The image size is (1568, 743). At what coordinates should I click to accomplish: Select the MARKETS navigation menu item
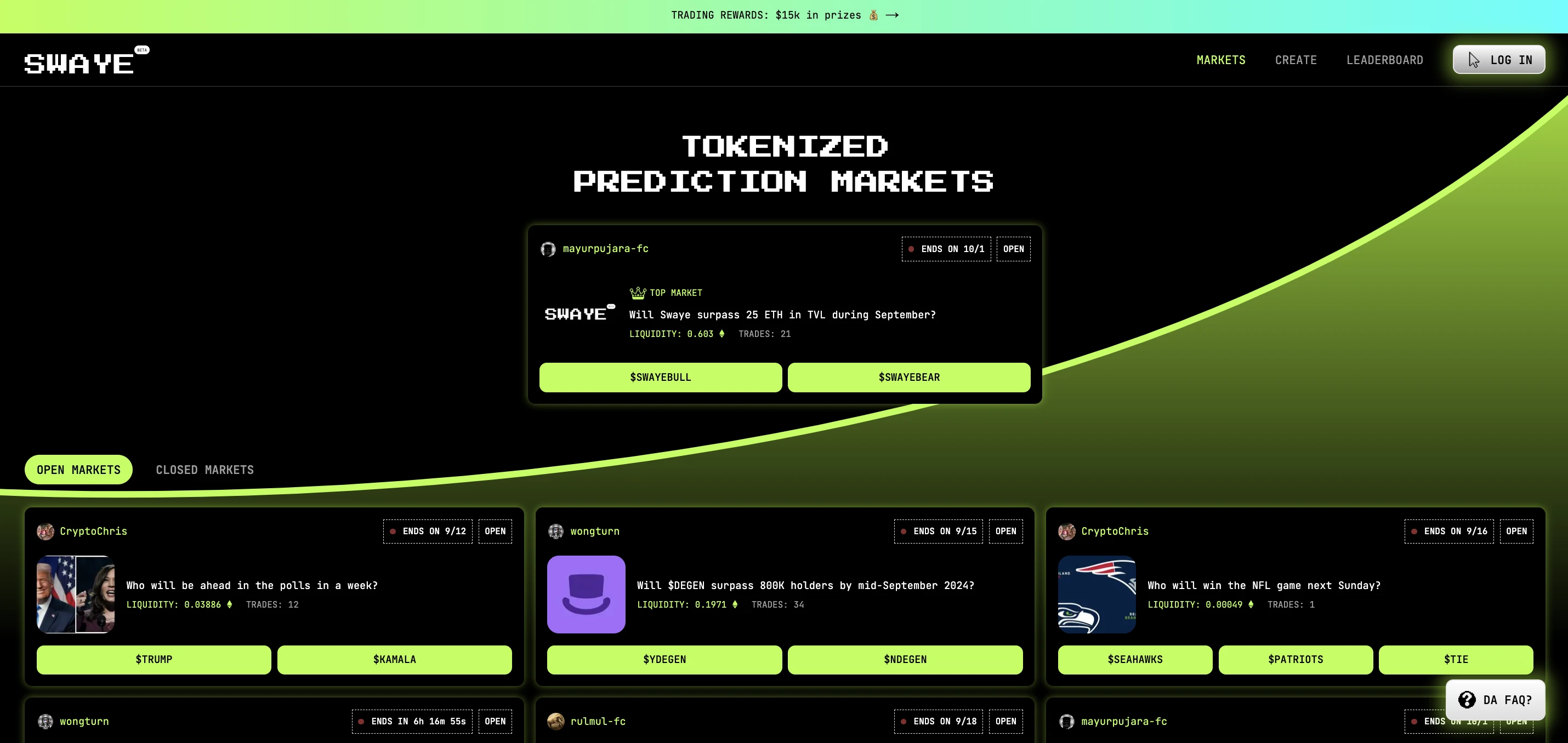1220,60
